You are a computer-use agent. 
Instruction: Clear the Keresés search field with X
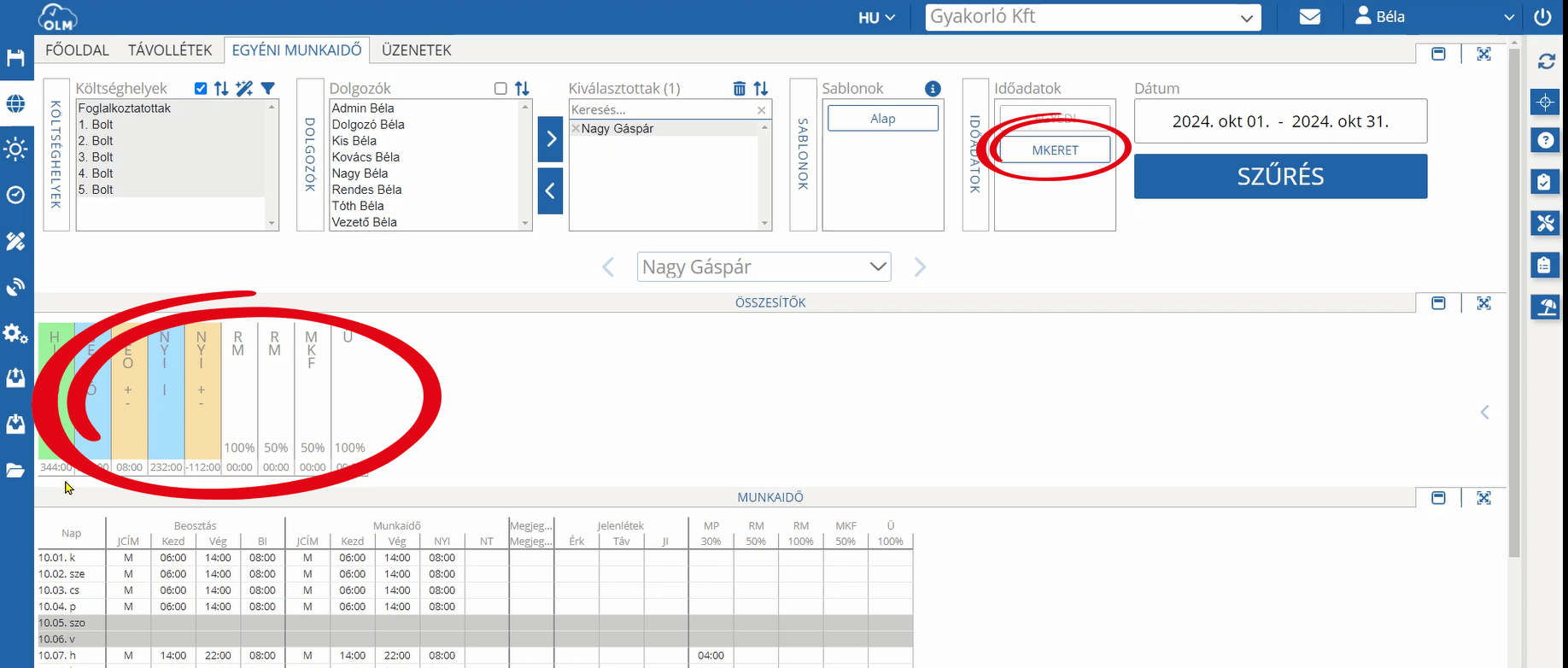(761, 110)
